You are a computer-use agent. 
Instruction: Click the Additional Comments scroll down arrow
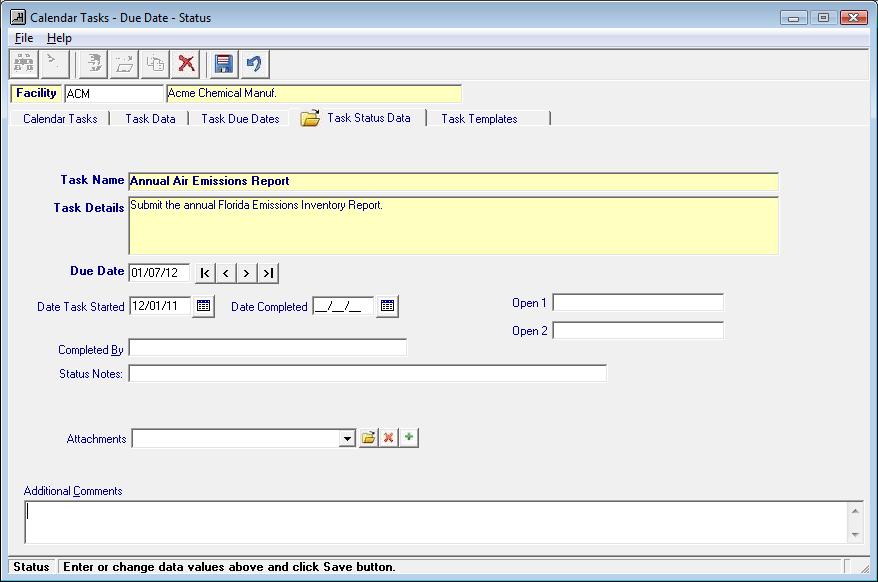pos(855,534)
